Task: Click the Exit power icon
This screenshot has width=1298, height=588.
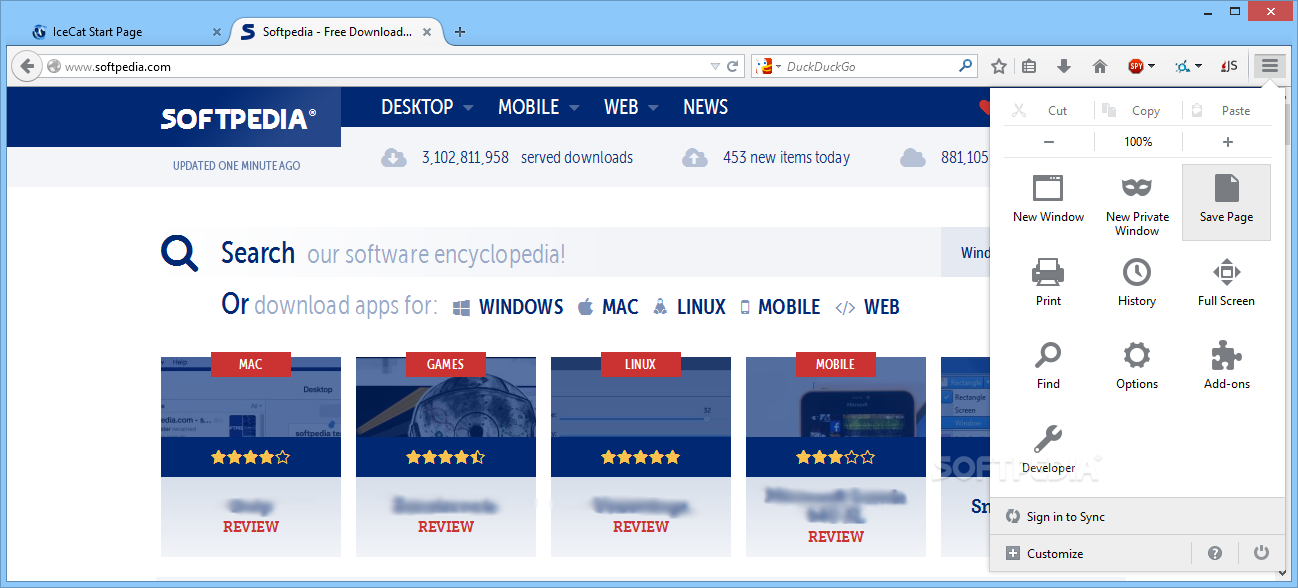Action: click(x=1261, y=553)
